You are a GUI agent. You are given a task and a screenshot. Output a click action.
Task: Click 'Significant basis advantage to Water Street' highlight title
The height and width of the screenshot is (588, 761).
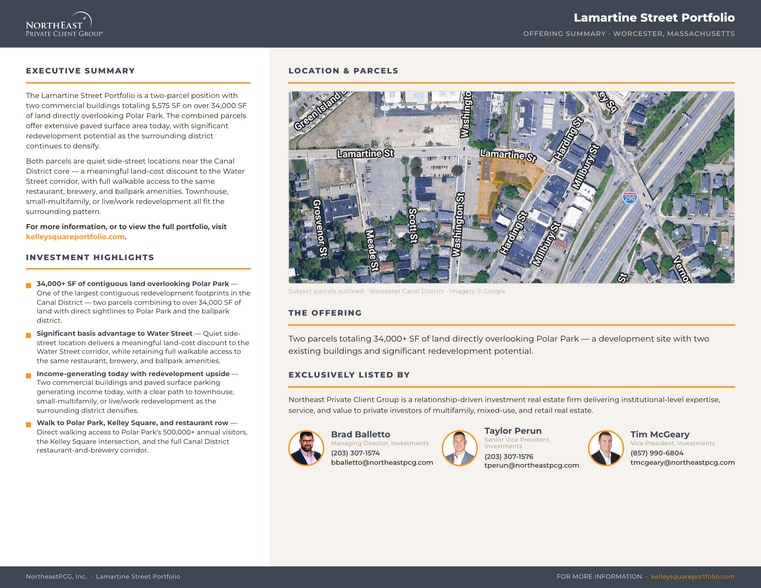coord(115,333)
